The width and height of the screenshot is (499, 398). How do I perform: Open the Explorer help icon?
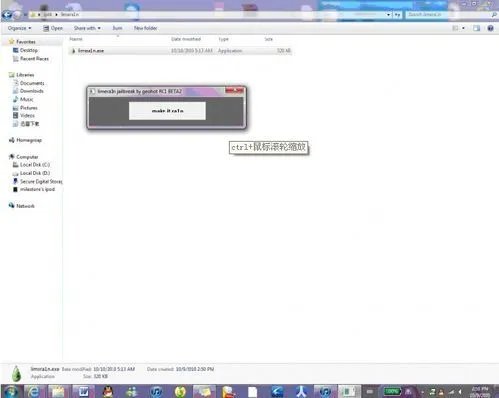pyautogui.click(x=490, y=28)
